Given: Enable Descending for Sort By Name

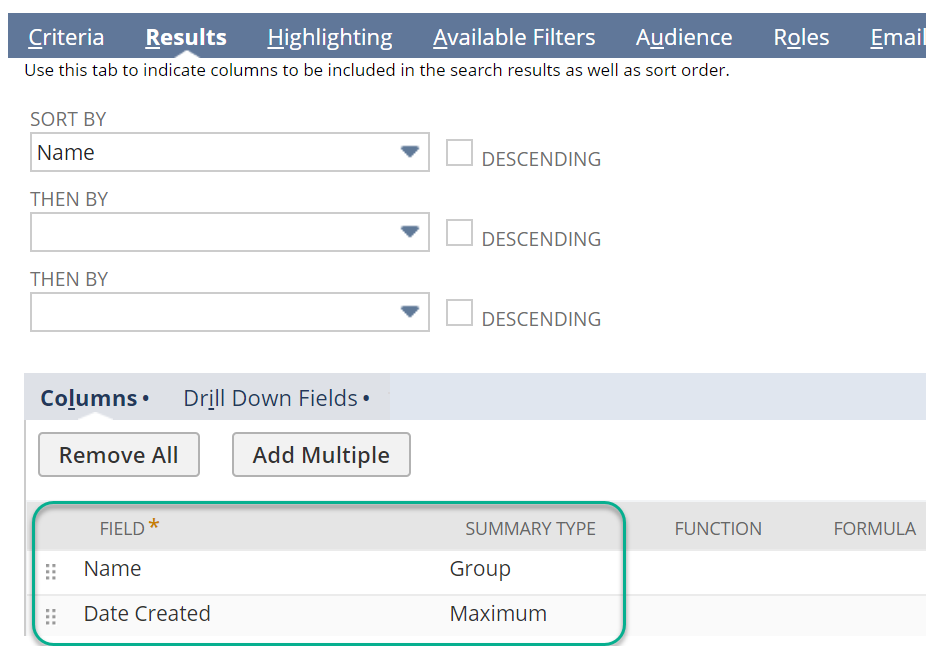Looking at the screenshot, I should pyautogui.click(x=459, y=153).
